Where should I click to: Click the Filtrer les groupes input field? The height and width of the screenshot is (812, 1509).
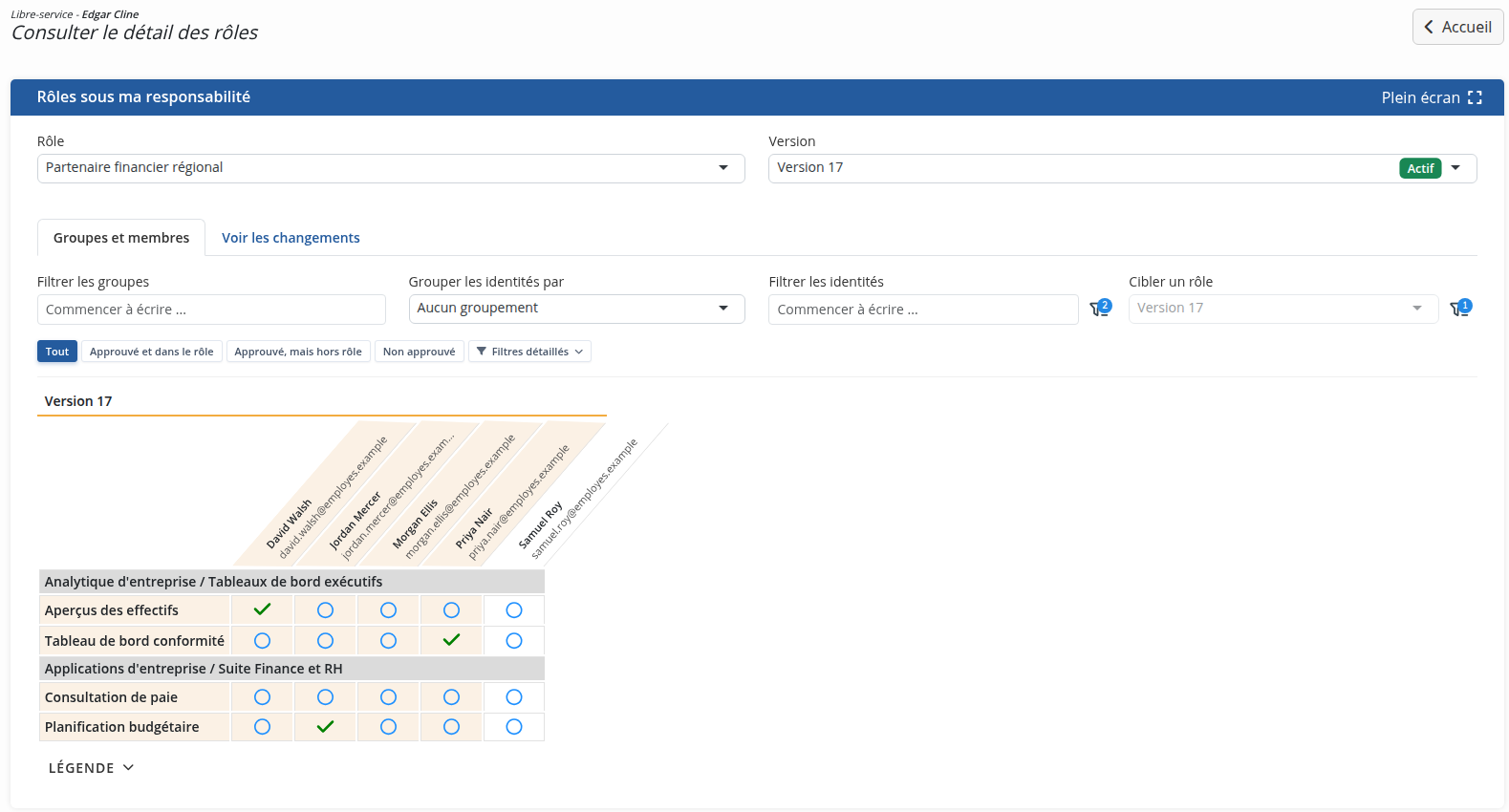tap(211, 310)
